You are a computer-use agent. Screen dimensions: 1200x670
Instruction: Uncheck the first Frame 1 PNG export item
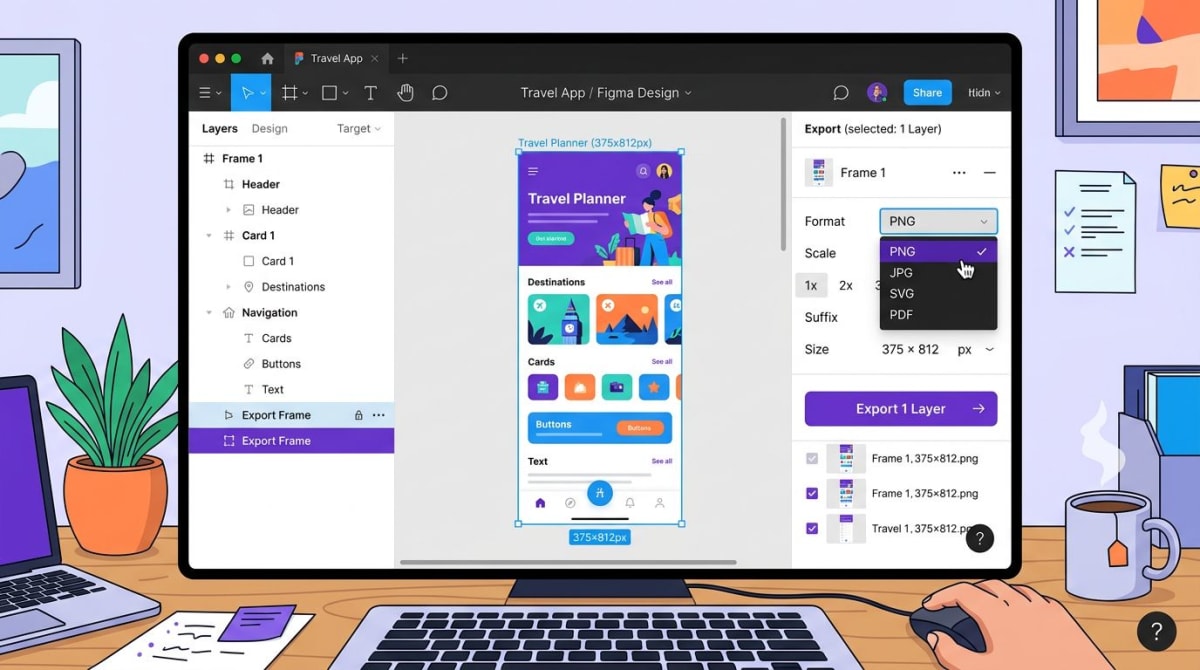pyautogui.click(x=812, y=458)
